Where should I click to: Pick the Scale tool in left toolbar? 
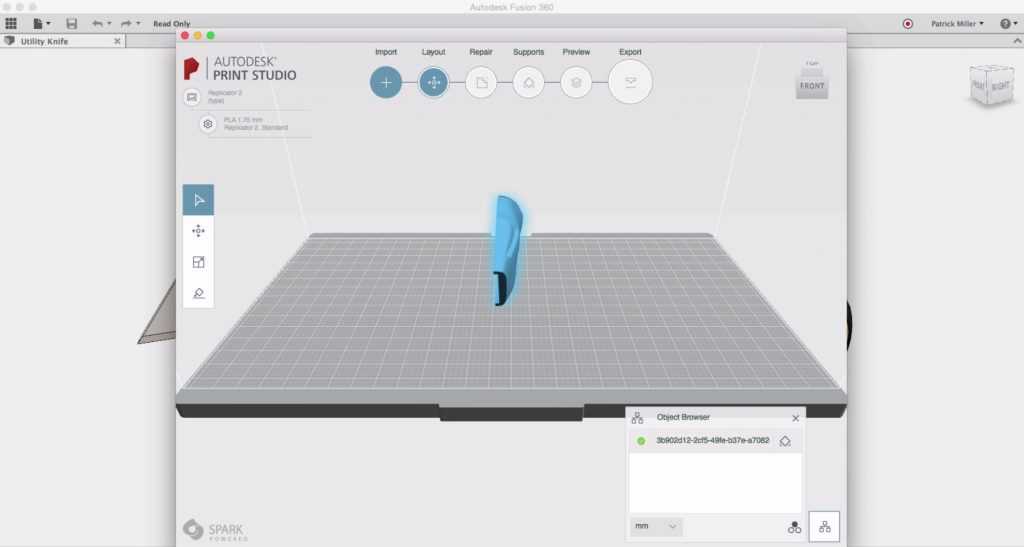pos(198,262)
